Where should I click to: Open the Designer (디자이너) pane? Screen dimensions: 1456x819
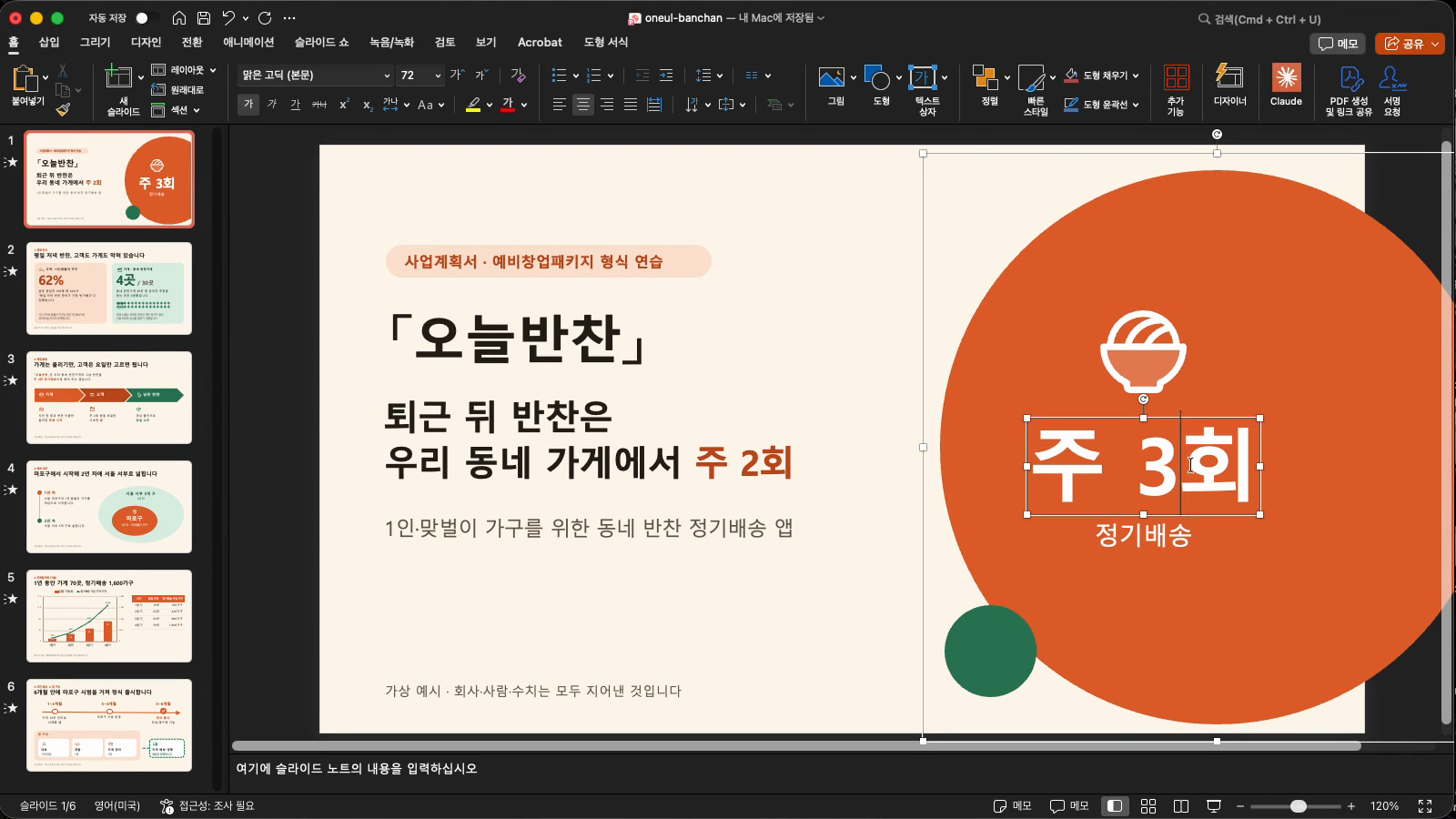point(1229,86)
